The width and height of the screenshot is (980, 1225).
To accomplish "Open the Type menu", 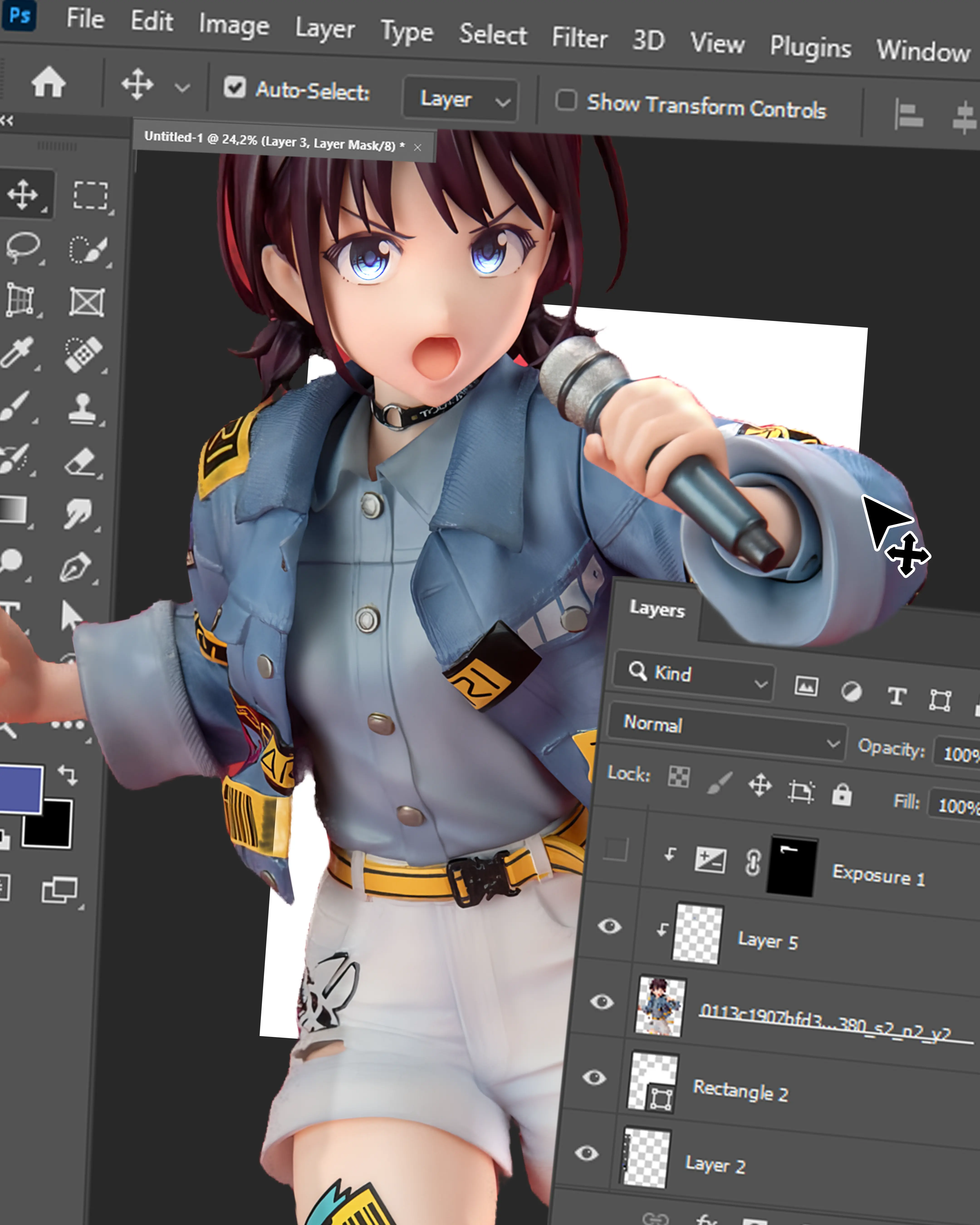I will (x=407, y=33).
